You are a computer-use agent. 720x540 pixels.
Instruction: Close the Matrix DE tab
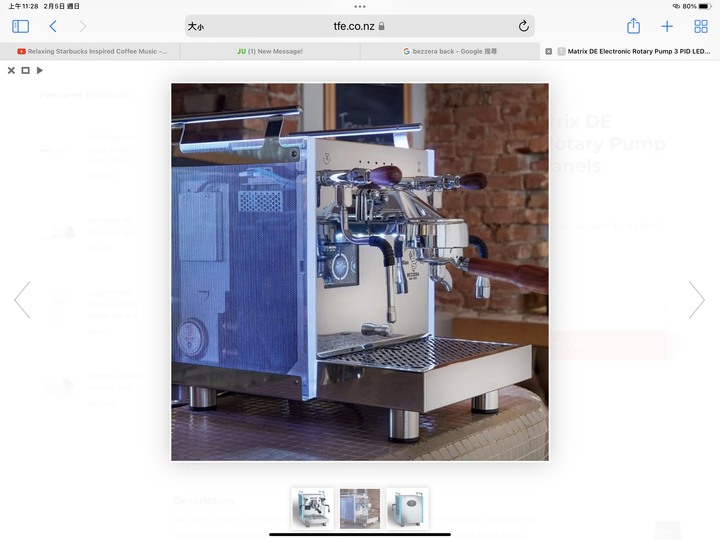pos(548,51)
